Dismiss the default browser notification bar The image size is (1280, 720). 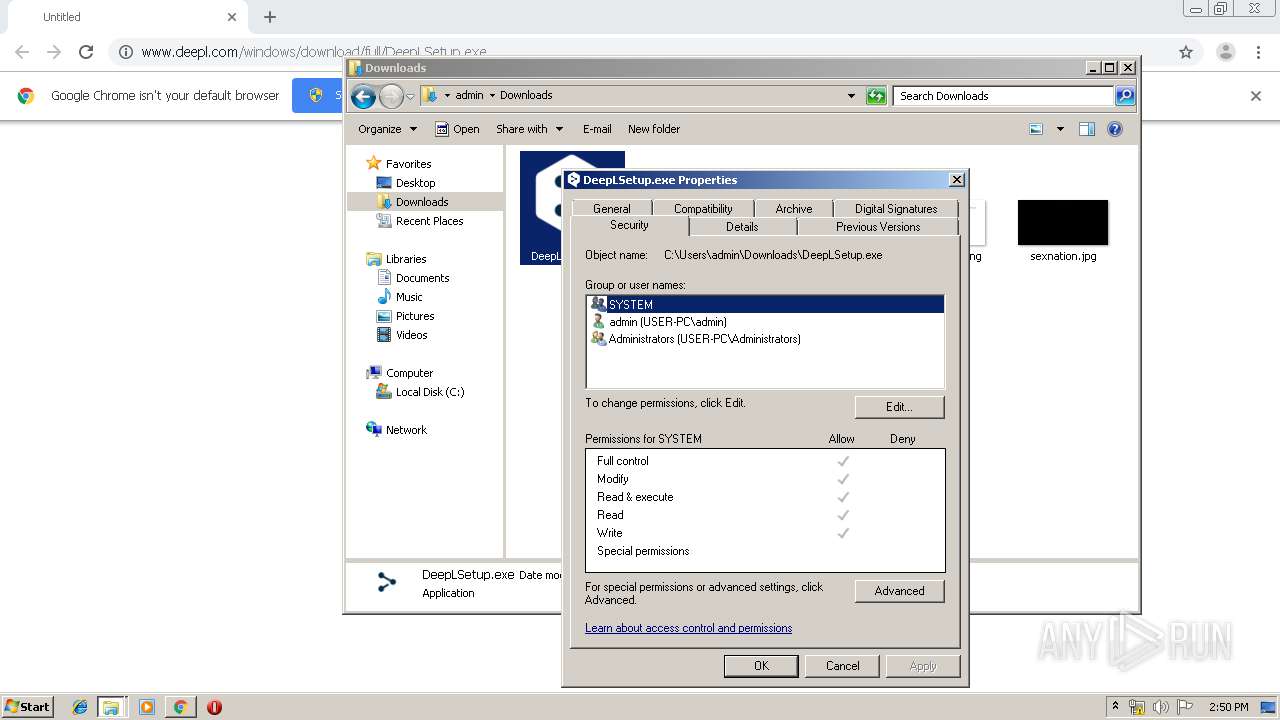1256,96
